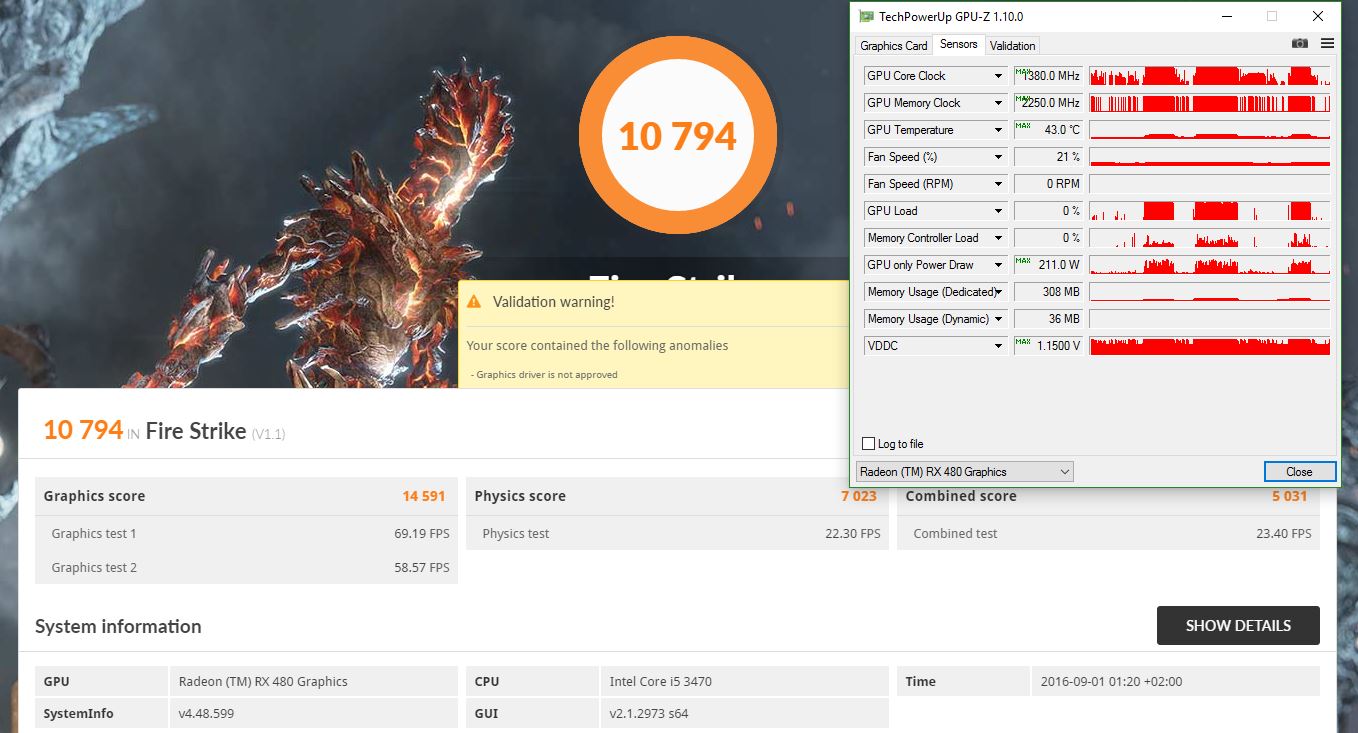The image size is (1358, 733).
Task: Click the Time value 2016-09-01 01:20 +02:00
Action: point(1110,682)
